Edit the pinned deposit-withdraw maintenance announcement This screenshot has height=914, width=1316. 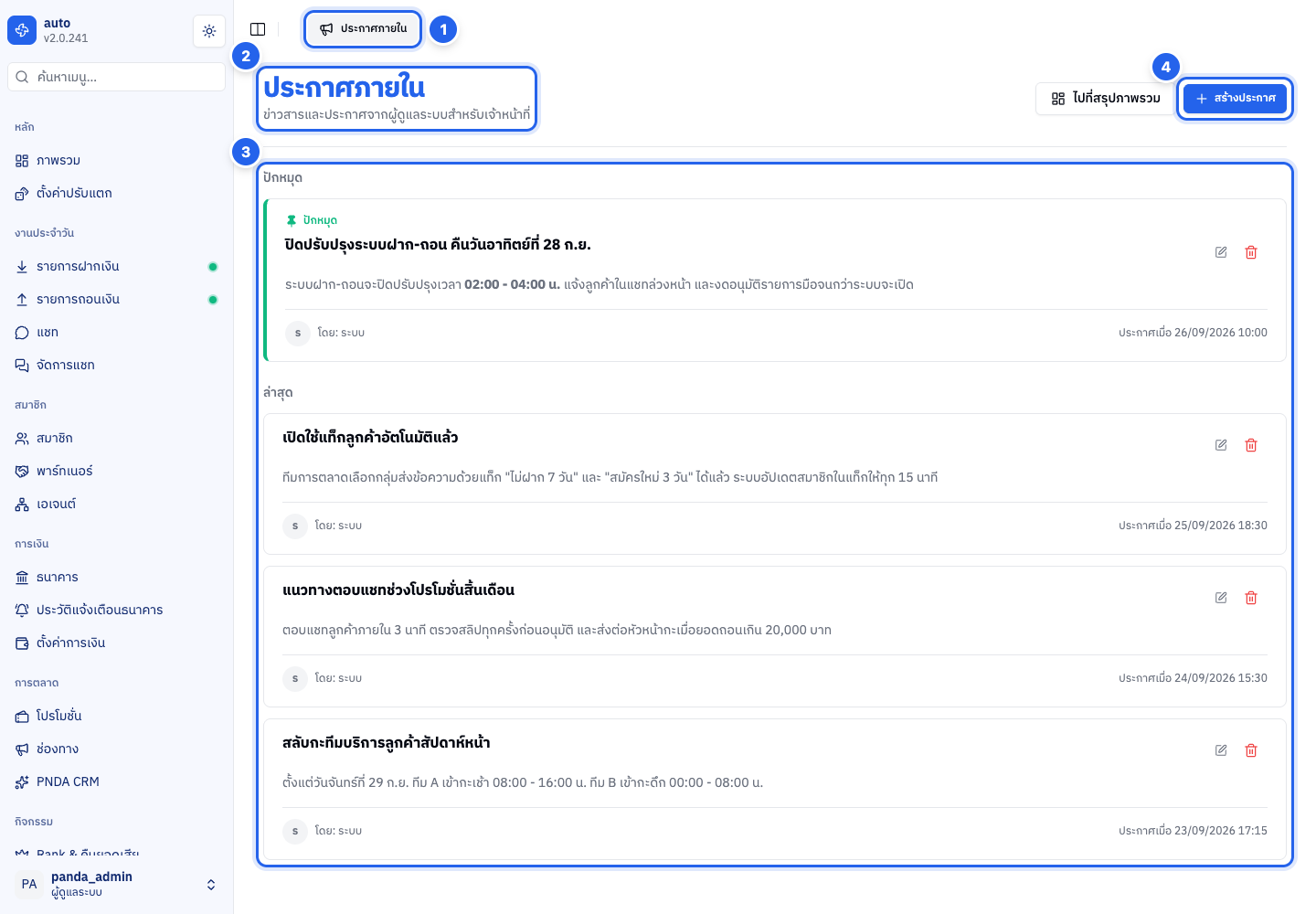[x=1221, y=252]
